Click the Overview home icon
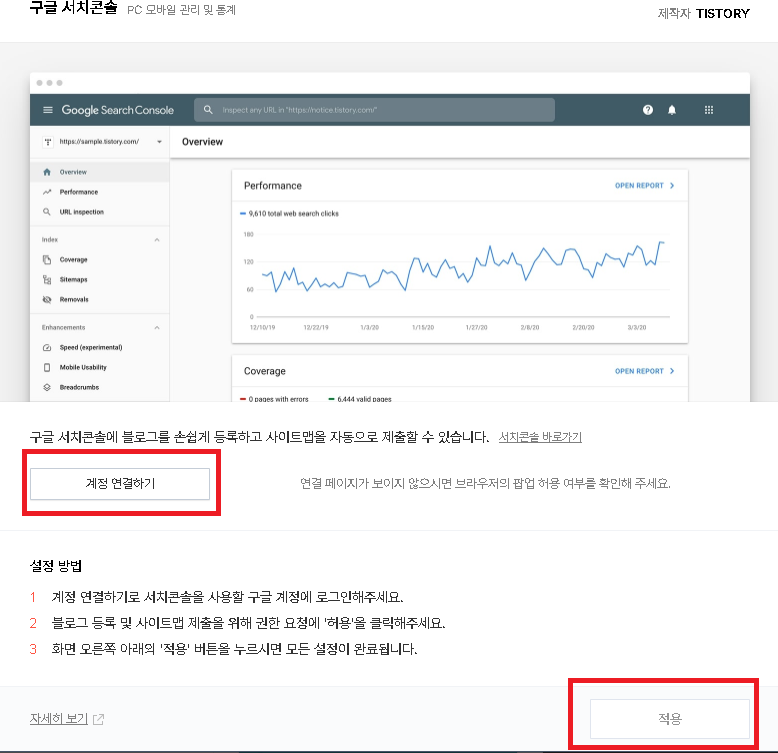The width and height of the screenshot is (778, 753). click(47, 172)
